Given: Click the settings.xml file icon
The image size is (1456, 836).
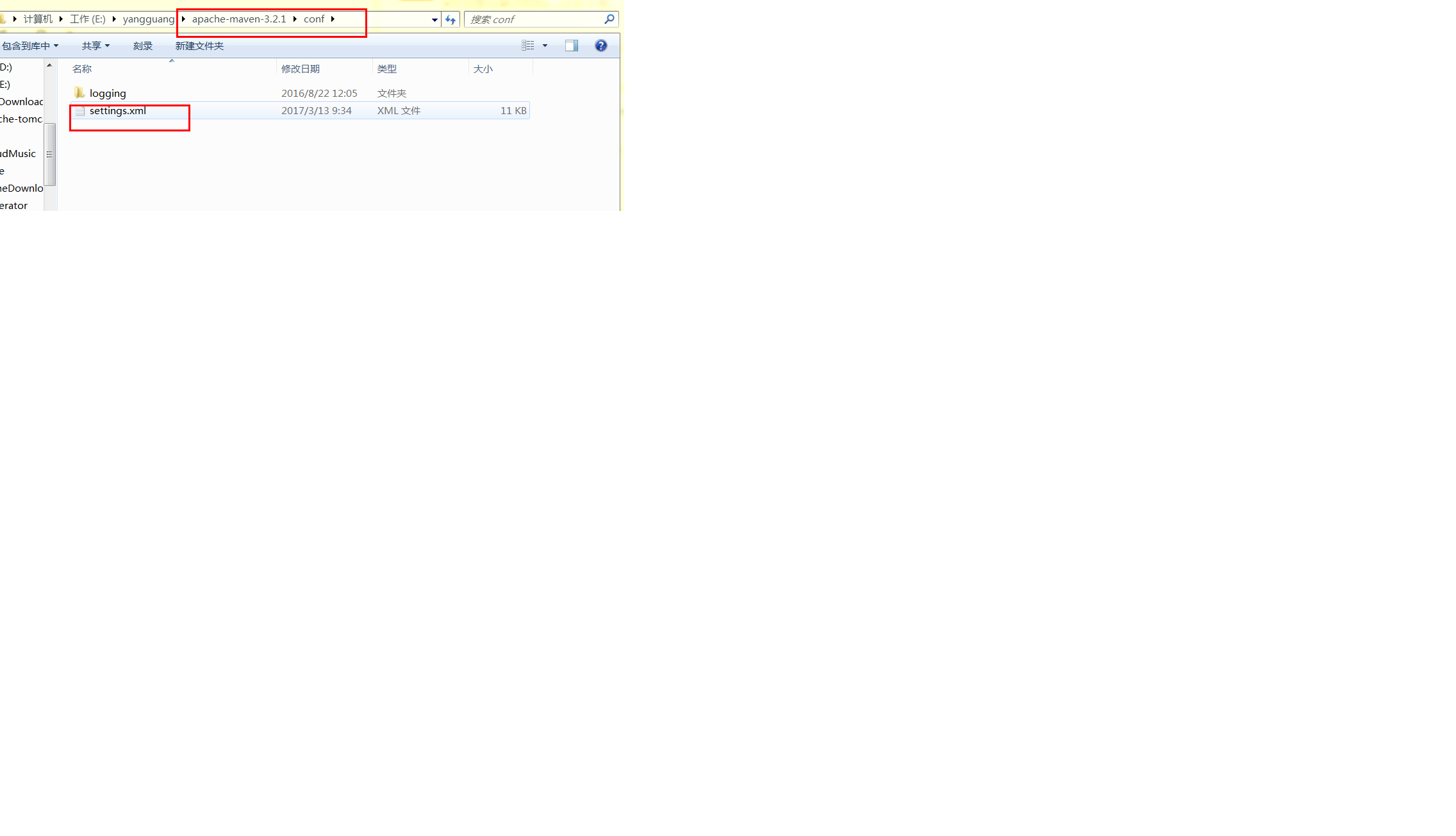Looking at the screenshot, I should coord(80,111).
